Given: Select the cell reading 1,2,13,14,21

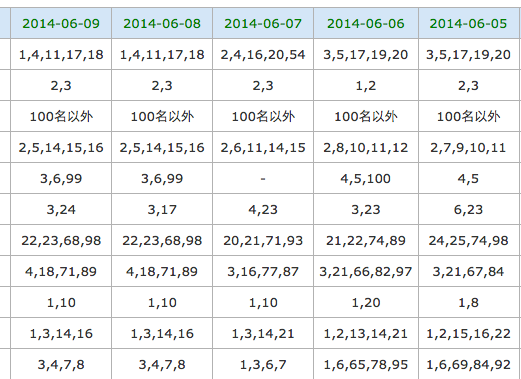Looking at the screenshot, I should (366, 333).
